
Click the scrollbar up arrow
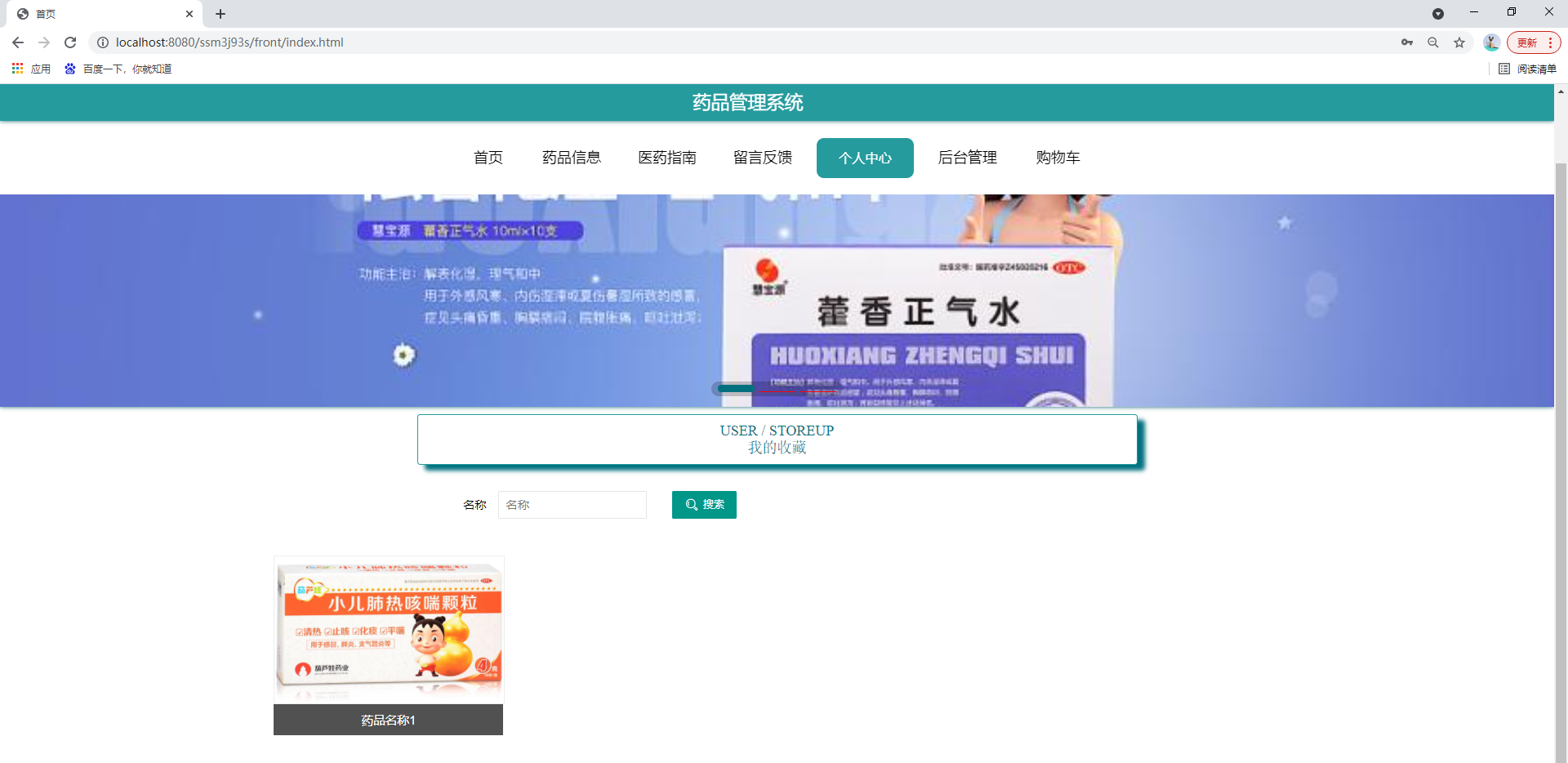tap(1561, 91)
